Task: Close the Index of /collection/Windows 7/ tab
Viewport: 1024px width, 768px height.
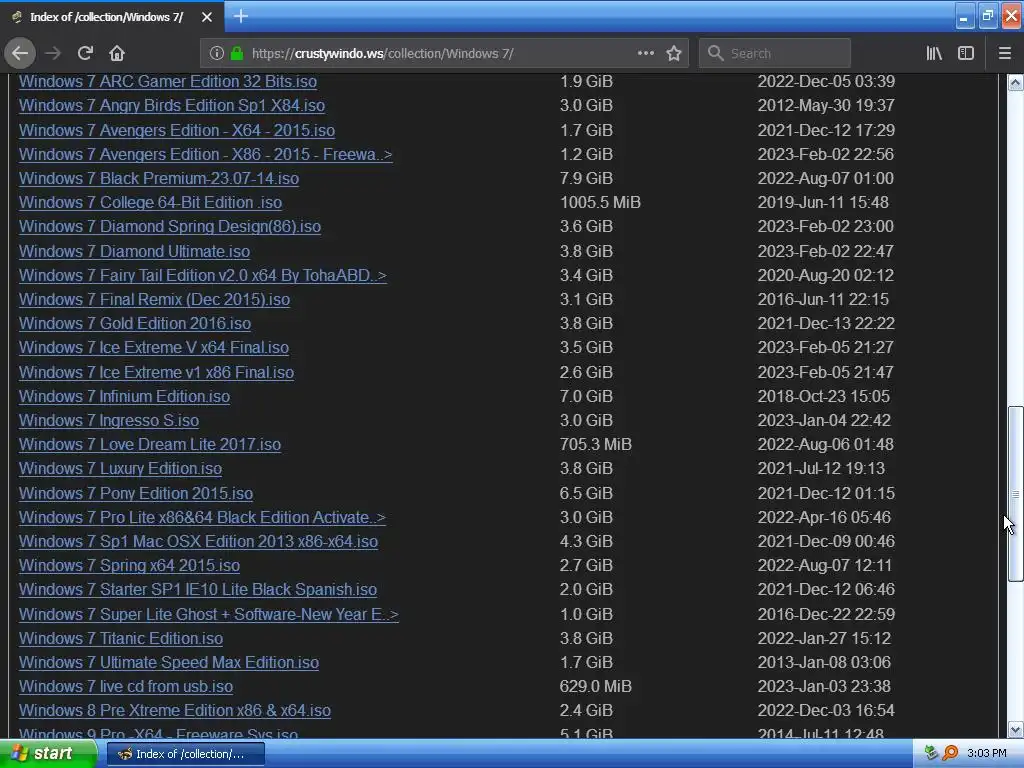Action: point(206,17)
